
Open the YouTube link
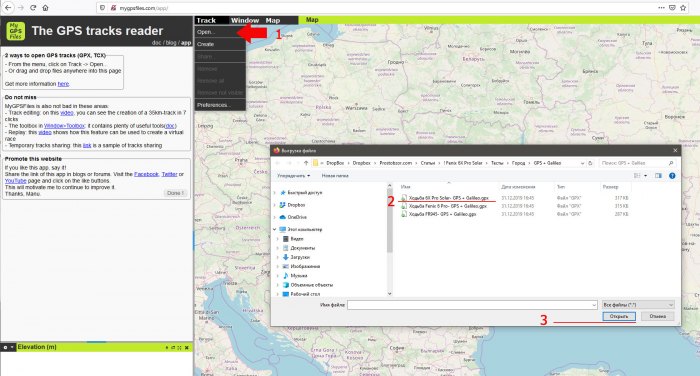pos(16,181)
